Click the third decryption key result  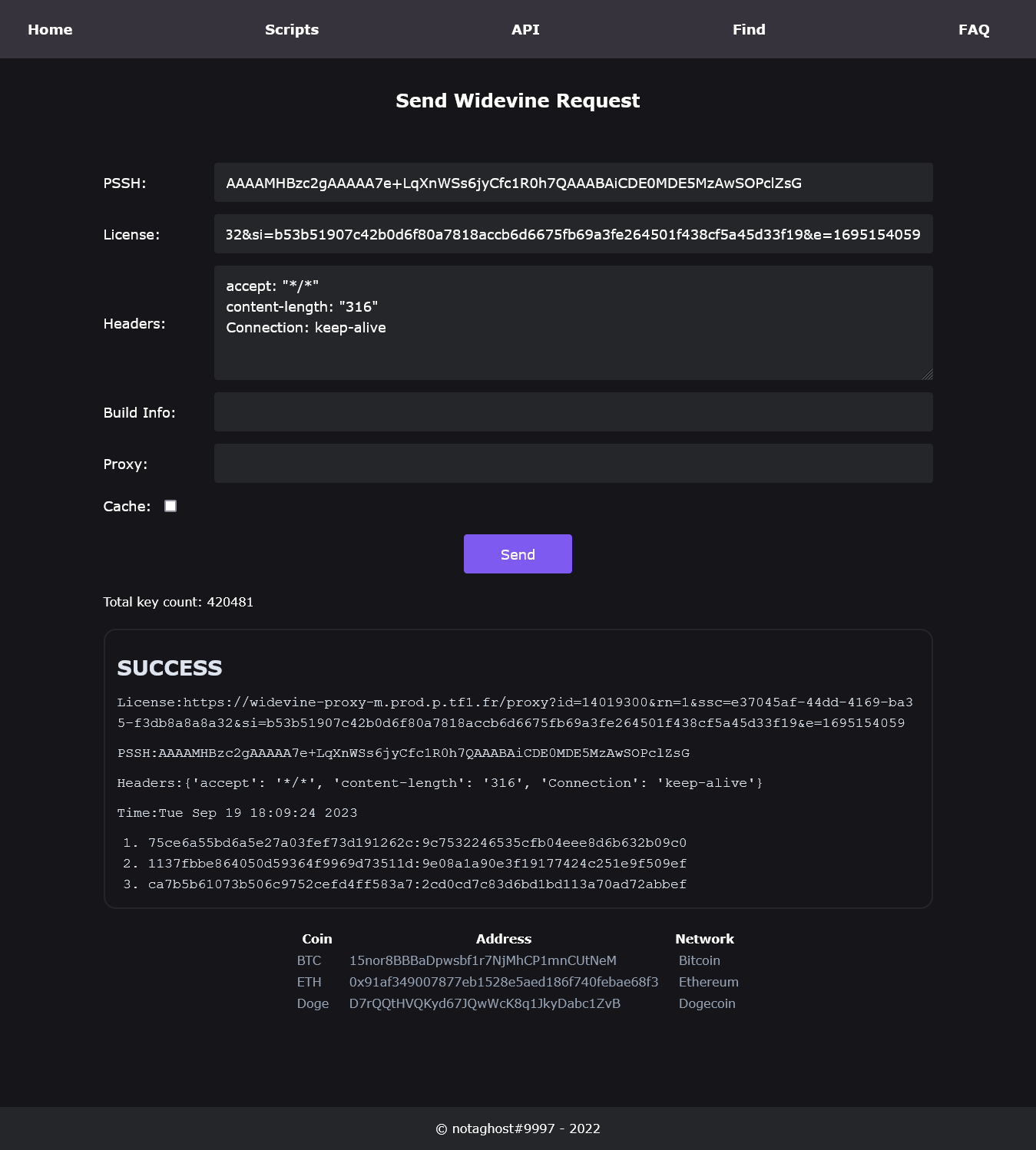coord(417,884)
